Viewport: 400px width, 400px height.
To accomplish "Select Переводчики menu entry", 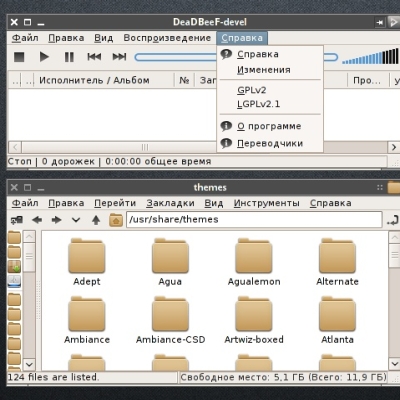I will (x=270, y=144).
